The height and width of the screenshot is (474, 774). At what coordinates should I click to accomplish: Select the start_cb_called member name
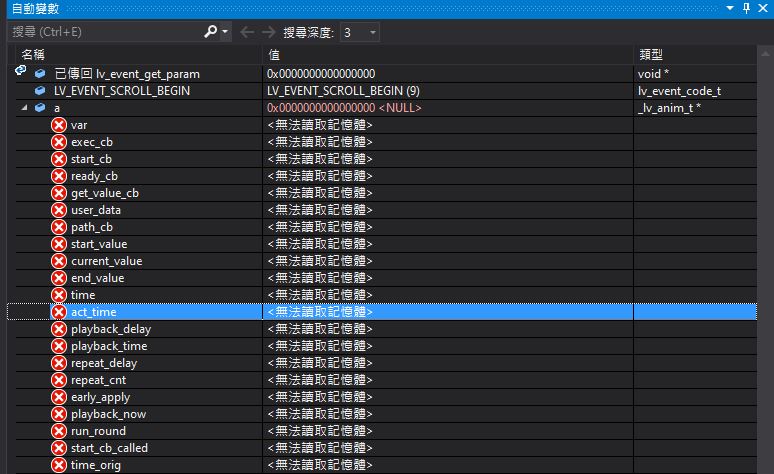pos(109,448)
